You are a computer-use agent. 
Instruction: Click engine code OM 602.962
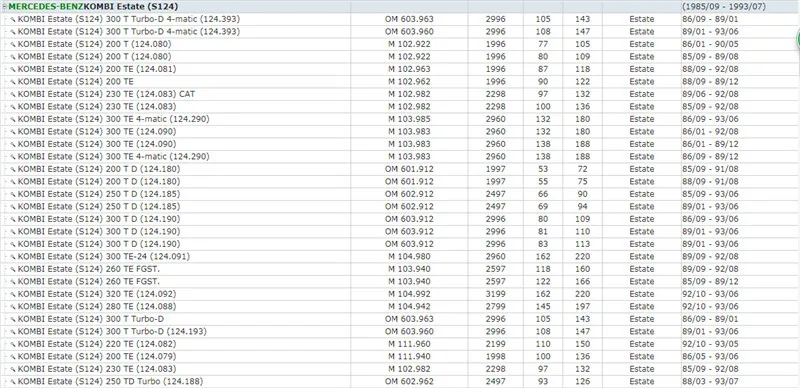tap(409, 381)
